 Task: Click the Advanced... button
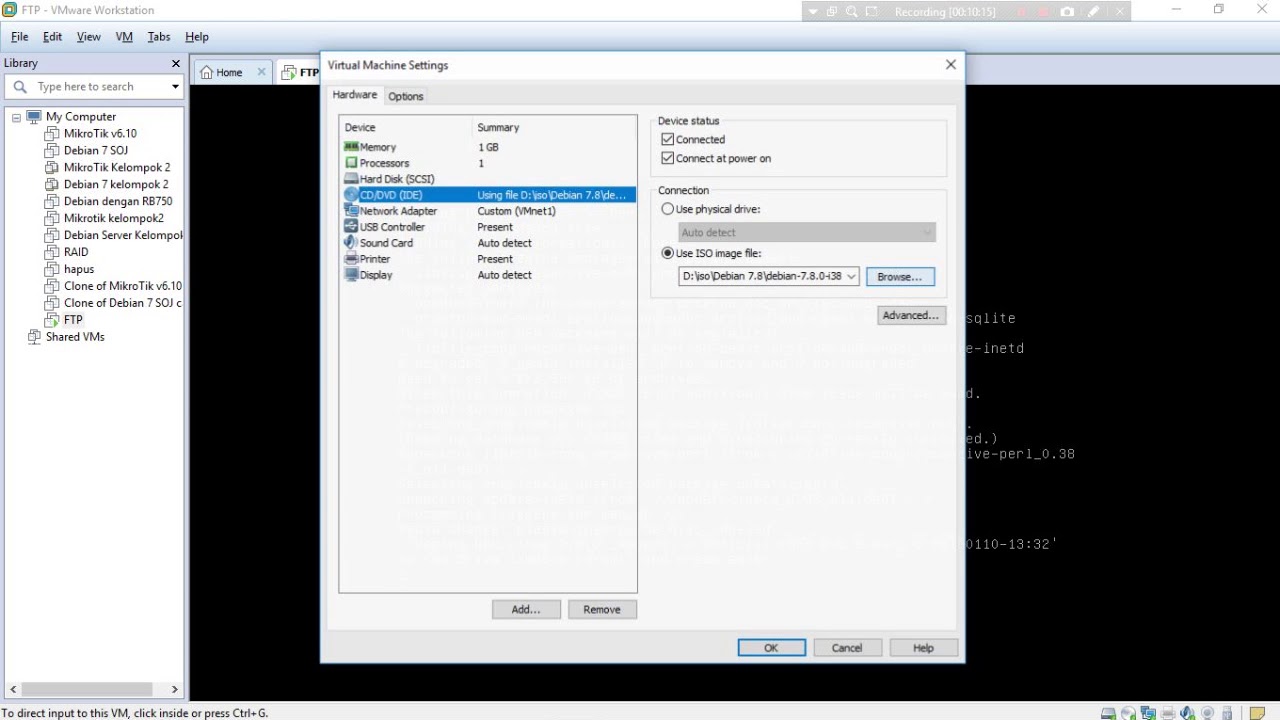pyautogui.click(x=911, y=315)
